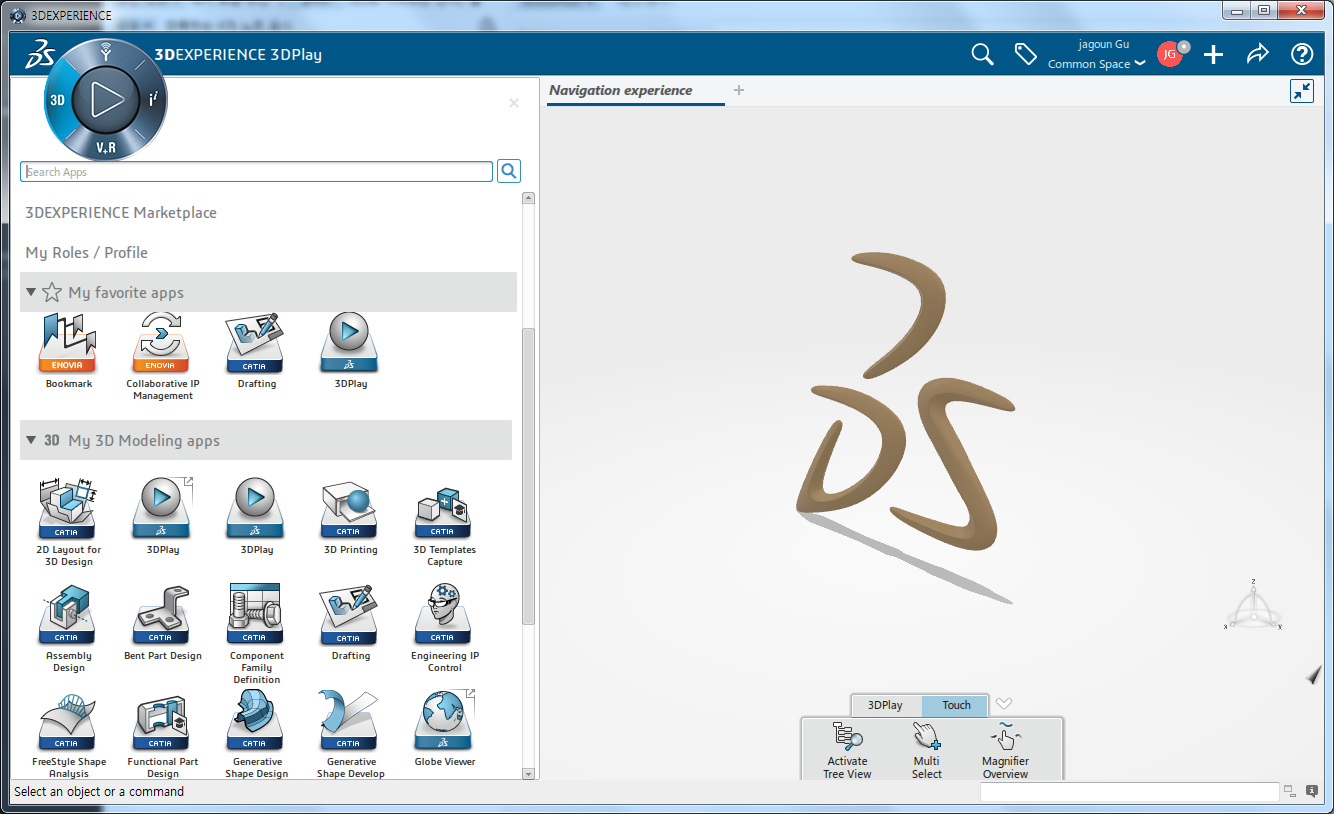Viewport: 1334px width, 814px height.
Task: Open My Roles / Profile link
Action: point(86,252)
